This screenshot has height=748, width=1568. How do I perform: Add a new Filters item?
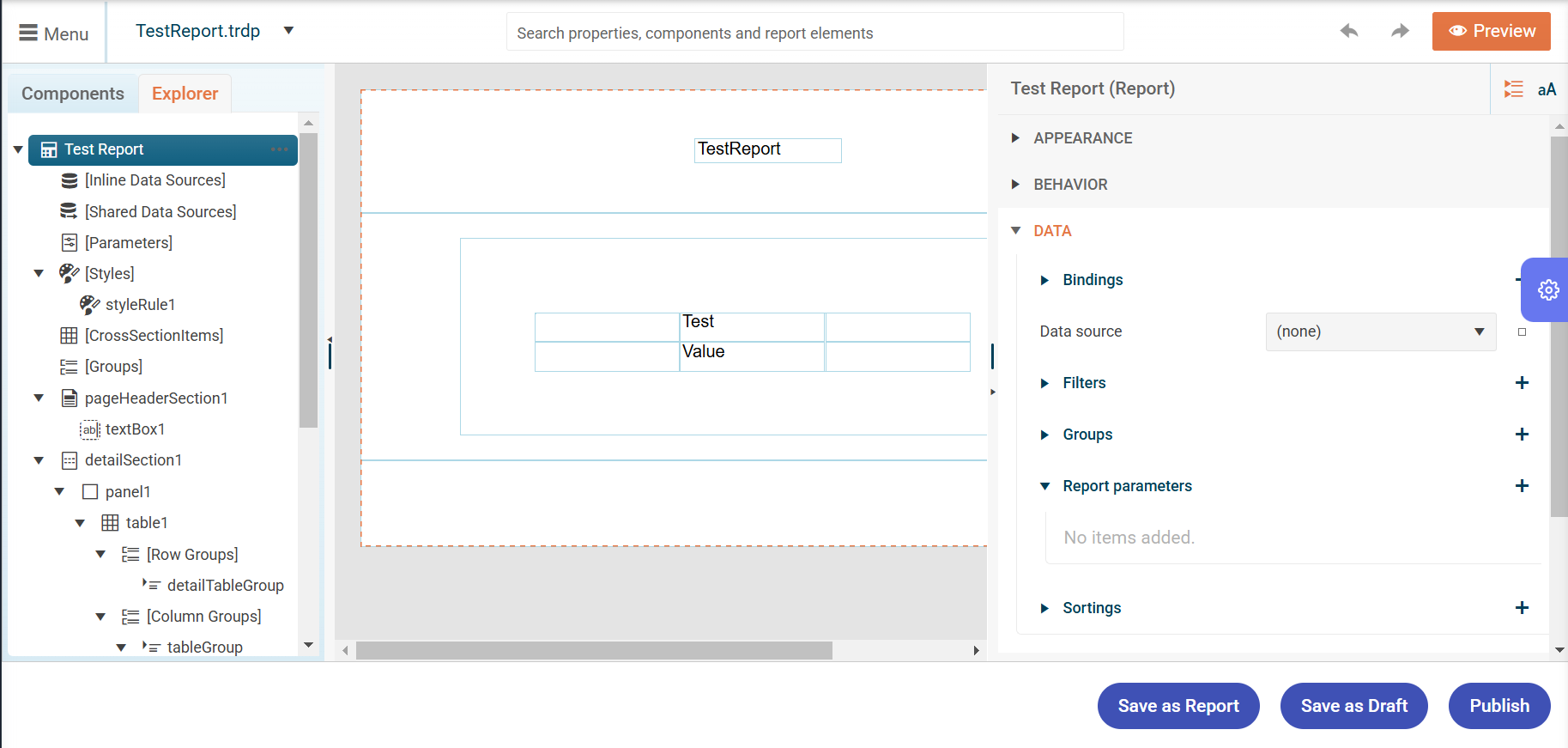(x=1522, y=383)
